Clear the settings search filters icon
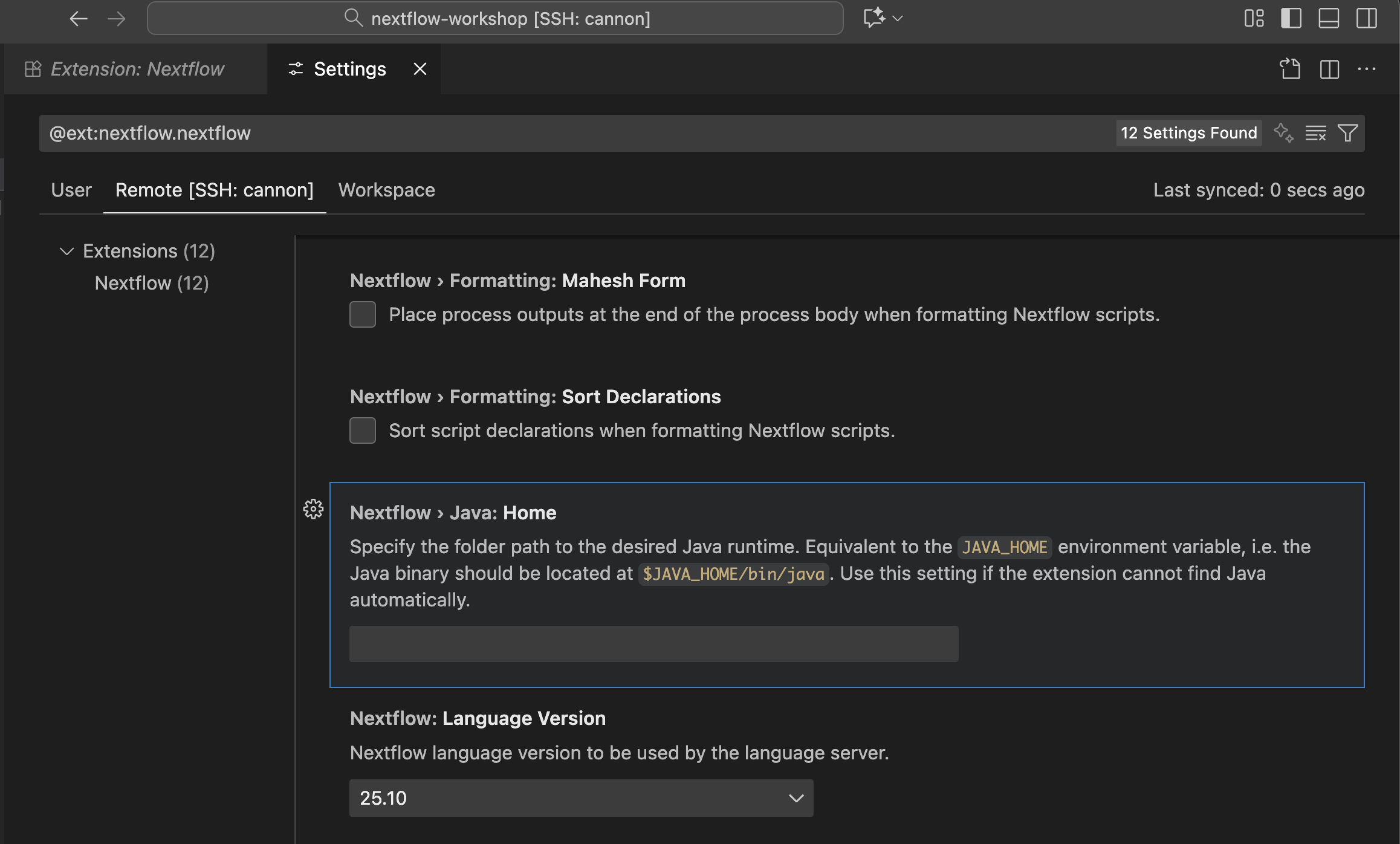Image resolution: width=1400 pixels, height=844 pixels. 1316,132
